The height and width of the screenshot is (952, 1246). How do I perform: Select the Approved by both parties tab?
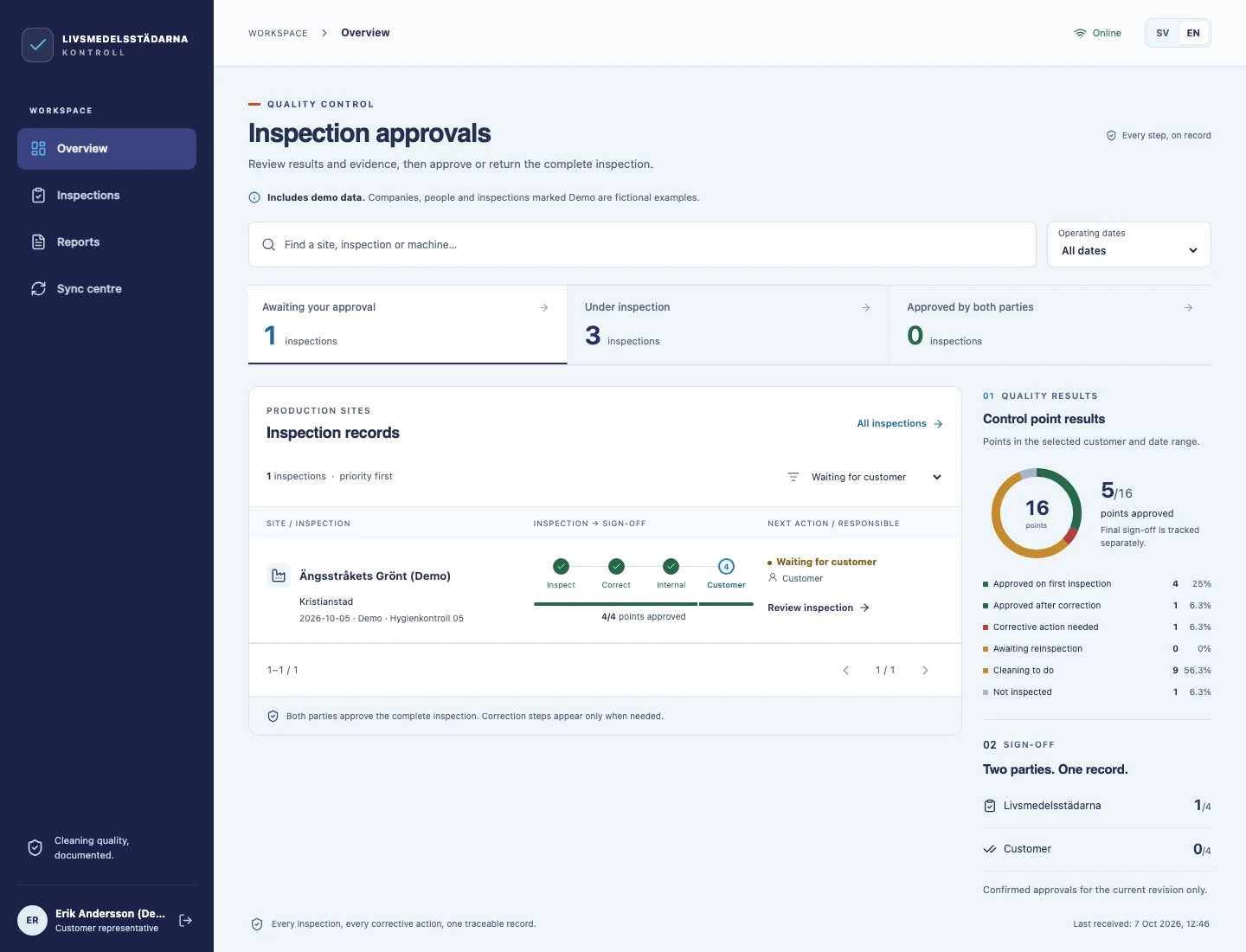(x=1050, y=325)
